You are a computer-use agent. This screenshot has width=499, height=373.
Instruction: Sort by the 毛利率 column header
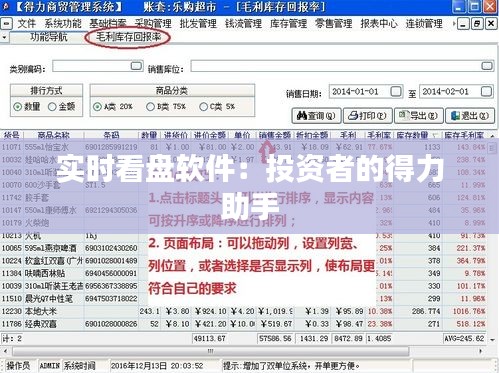(379, 135)
